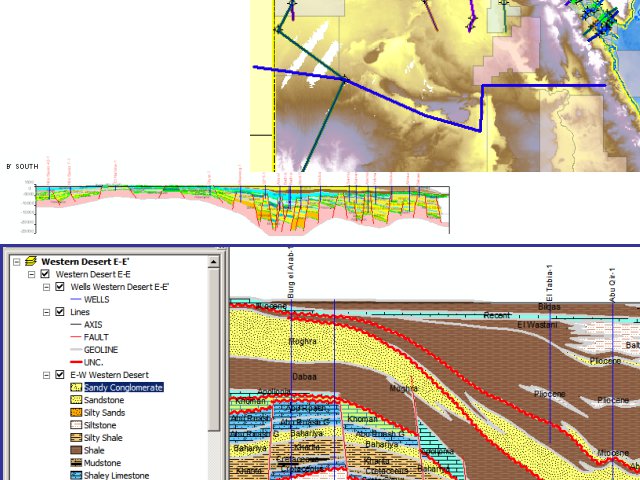Click the Apollonia formation label
The height and width of the screenshot is (480, 640).
point(274,392)
